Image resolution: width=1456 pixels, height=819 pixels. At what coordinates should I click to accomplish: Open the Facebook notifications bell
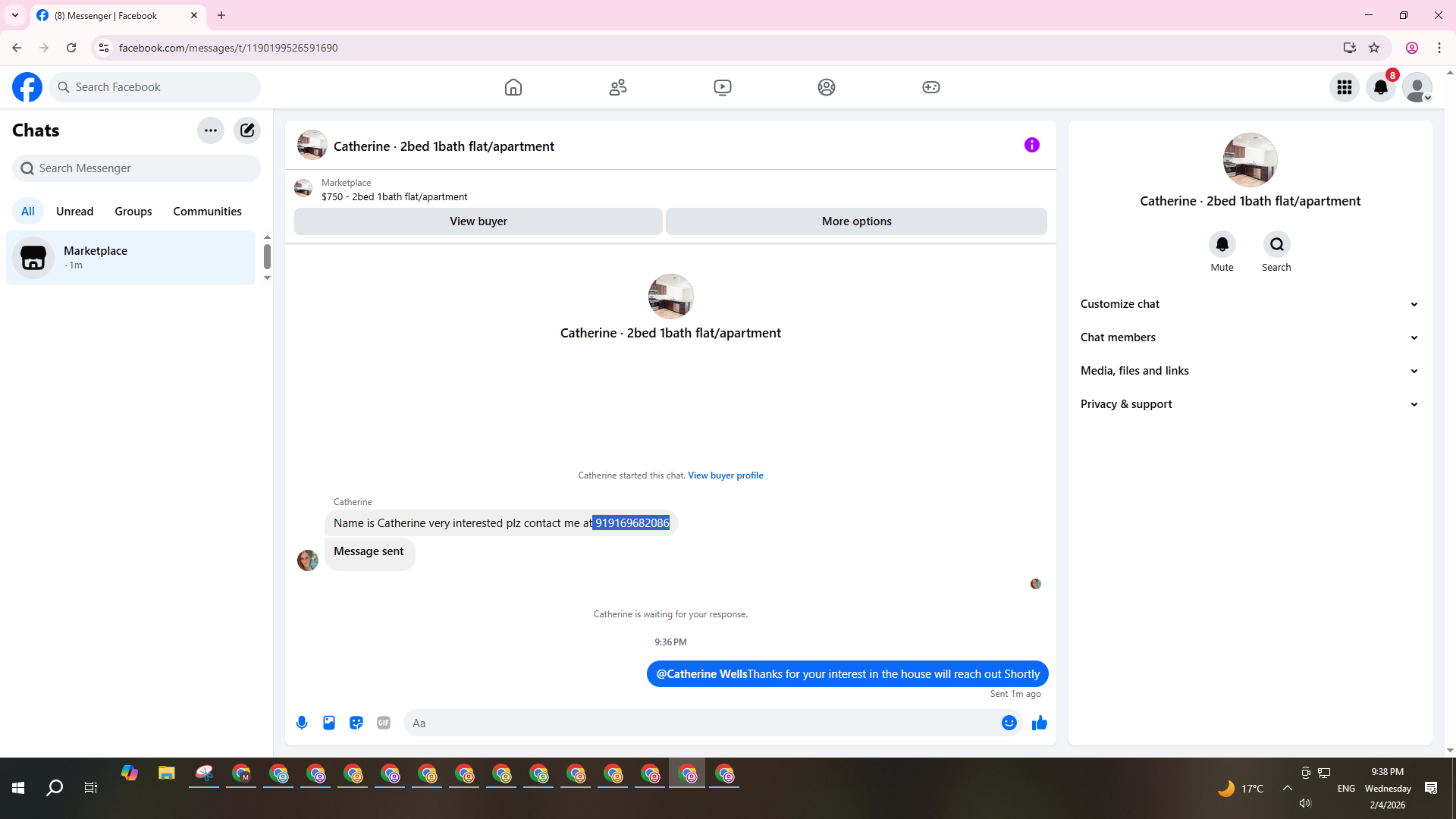tap(1381, 87)
